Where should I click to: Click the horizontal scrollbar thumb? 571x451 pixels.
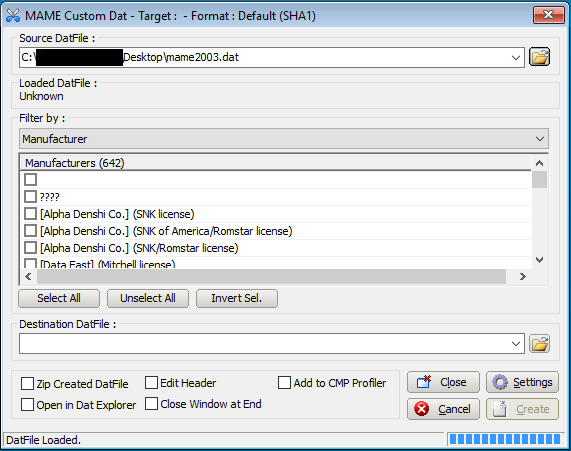click(x=271, y=277)
